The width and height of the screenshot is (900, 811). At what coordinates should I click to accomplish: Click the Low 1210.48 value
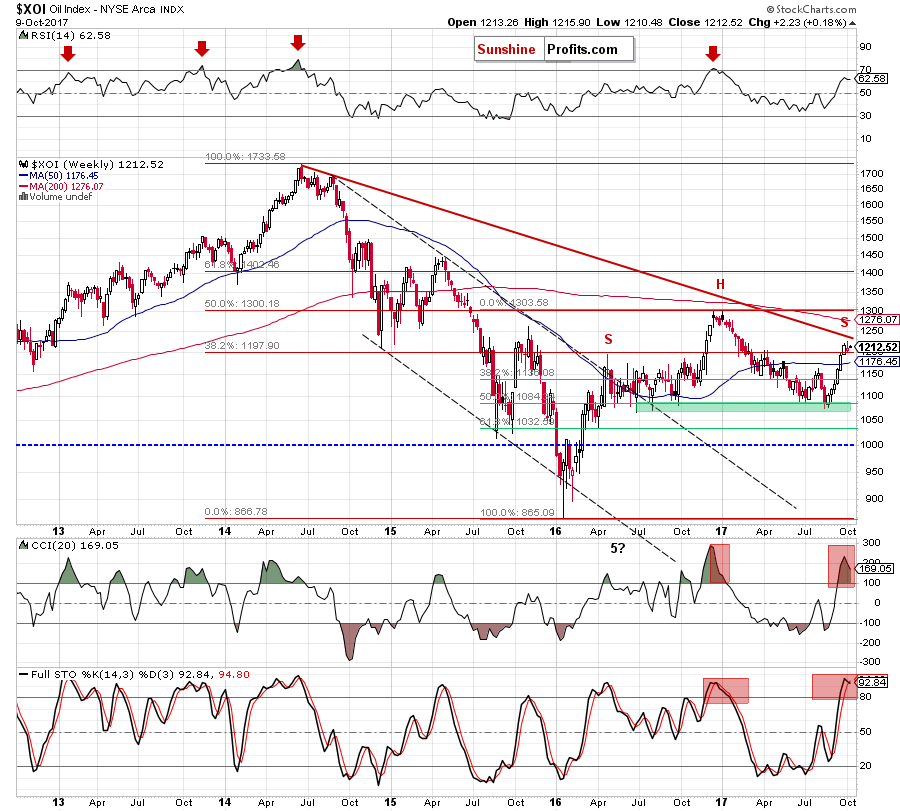click(629, 22)
